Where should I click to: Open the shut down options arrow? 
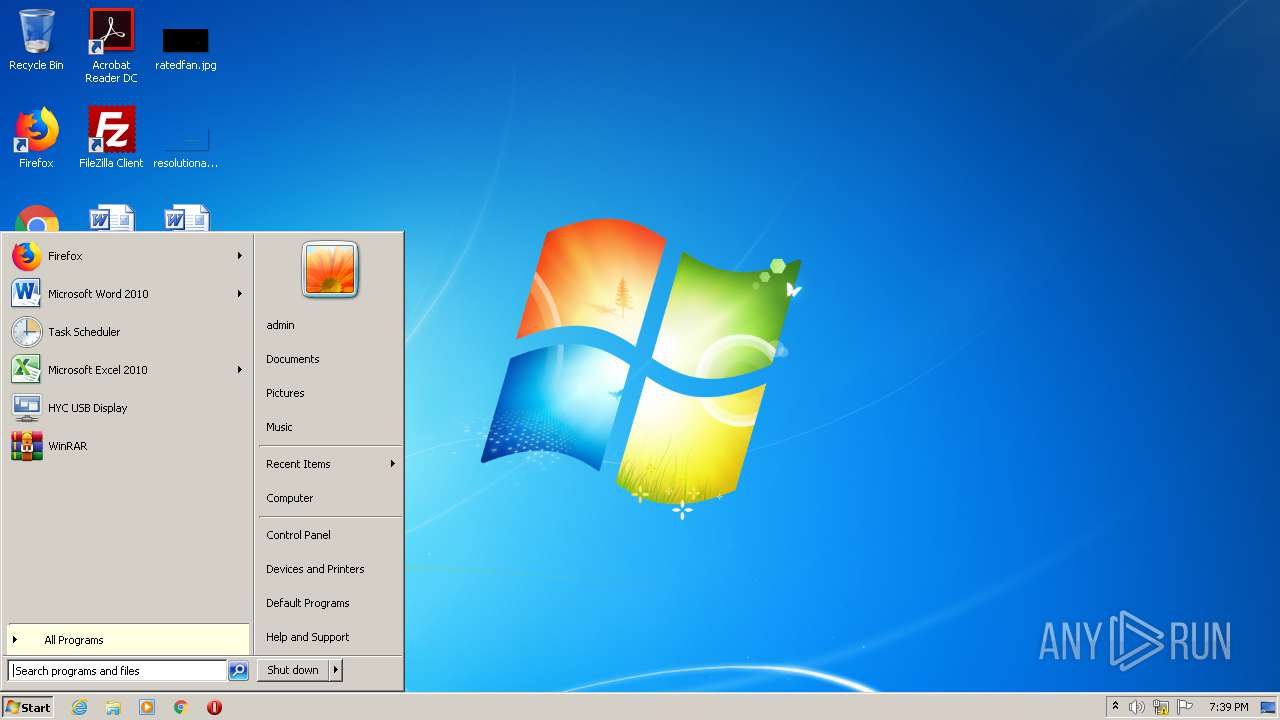click(x=336, y=670)
